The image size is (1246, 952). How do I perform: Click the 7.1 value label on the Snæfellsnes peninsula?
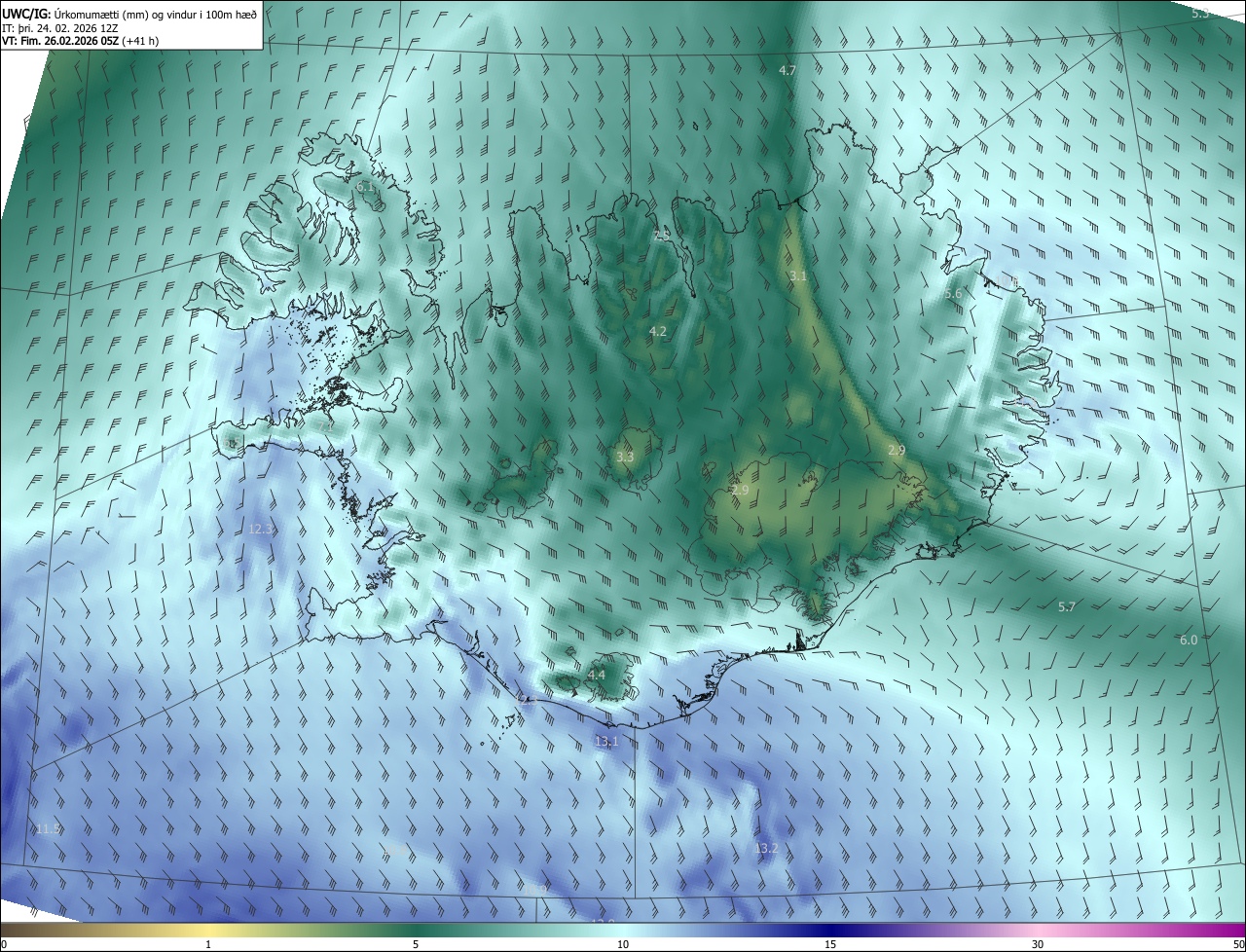pyautogui.click(x=327, y=425)
